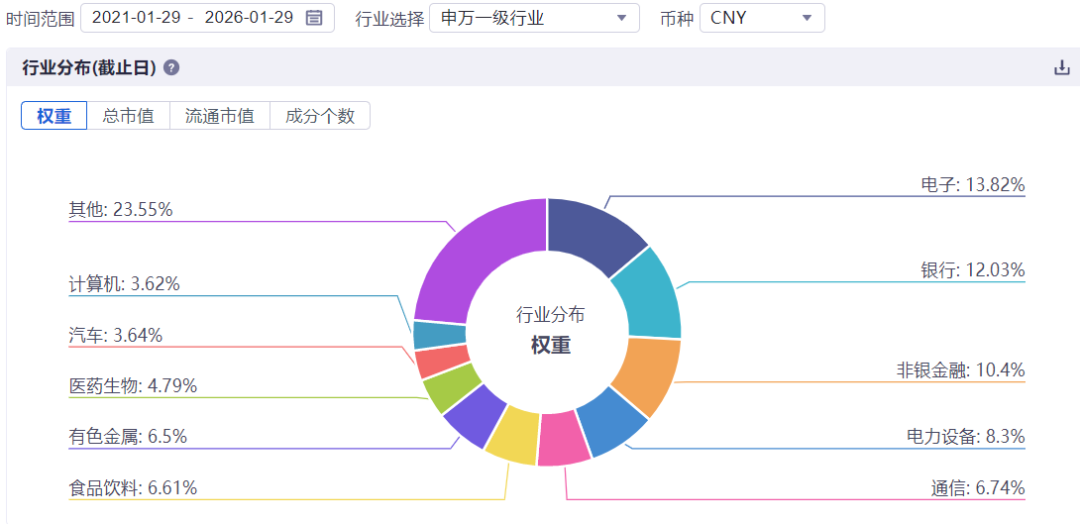Image resolution: width=1080 pixels, height=524 pixels.
Task: Click the label 计算机: 3.62%
Action: click(x=124, y=284)
